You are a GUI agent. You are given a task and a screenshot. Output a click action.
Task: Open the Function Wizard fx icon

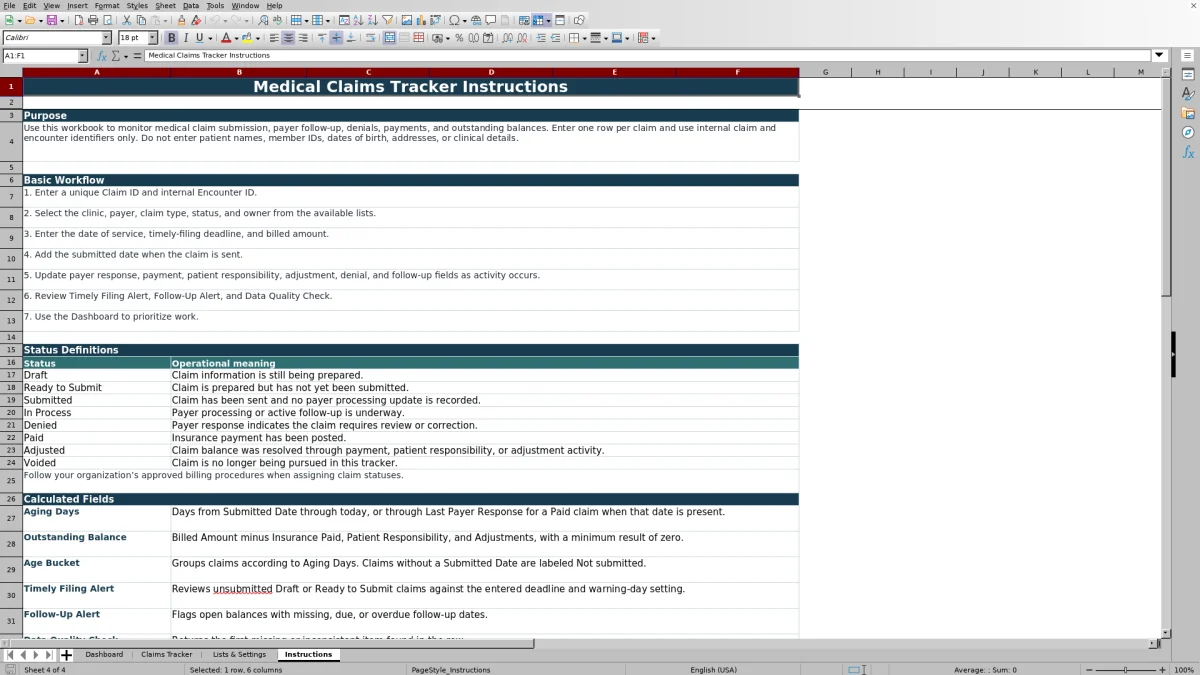click(102, 56)
